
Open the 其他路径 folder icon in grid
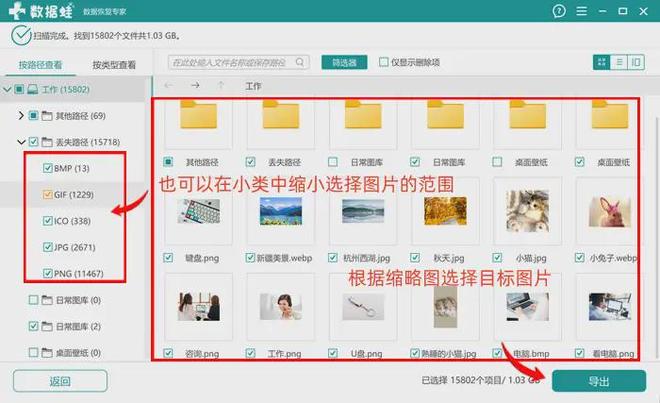[x=198, y=115]
